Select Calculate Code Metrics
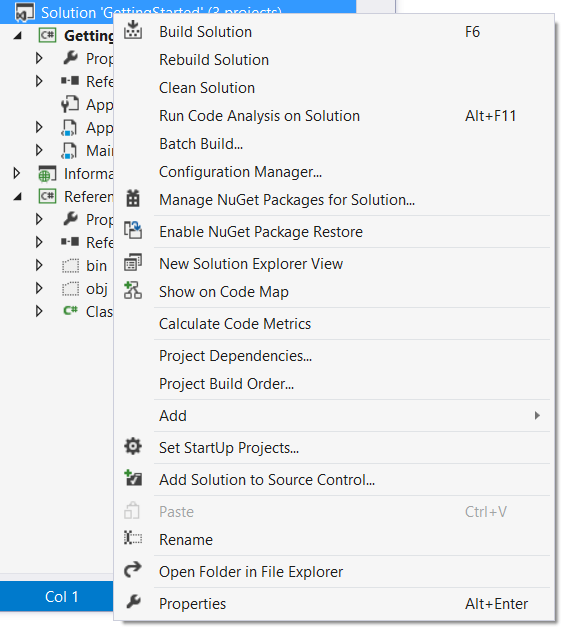 click(x=334, y=324)
